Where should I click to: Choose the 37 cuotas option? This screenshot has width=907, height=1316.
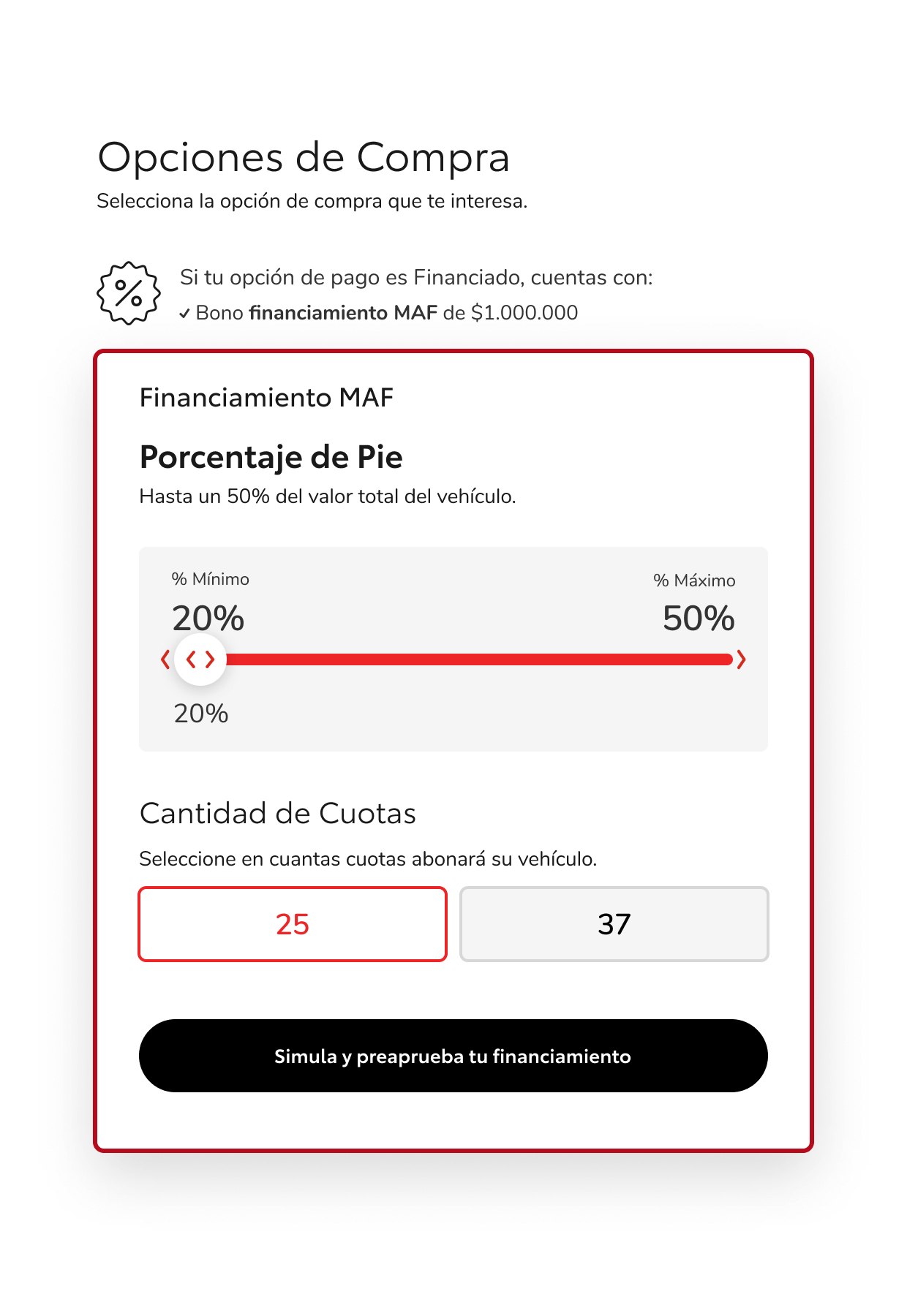[x=614, y=924]
